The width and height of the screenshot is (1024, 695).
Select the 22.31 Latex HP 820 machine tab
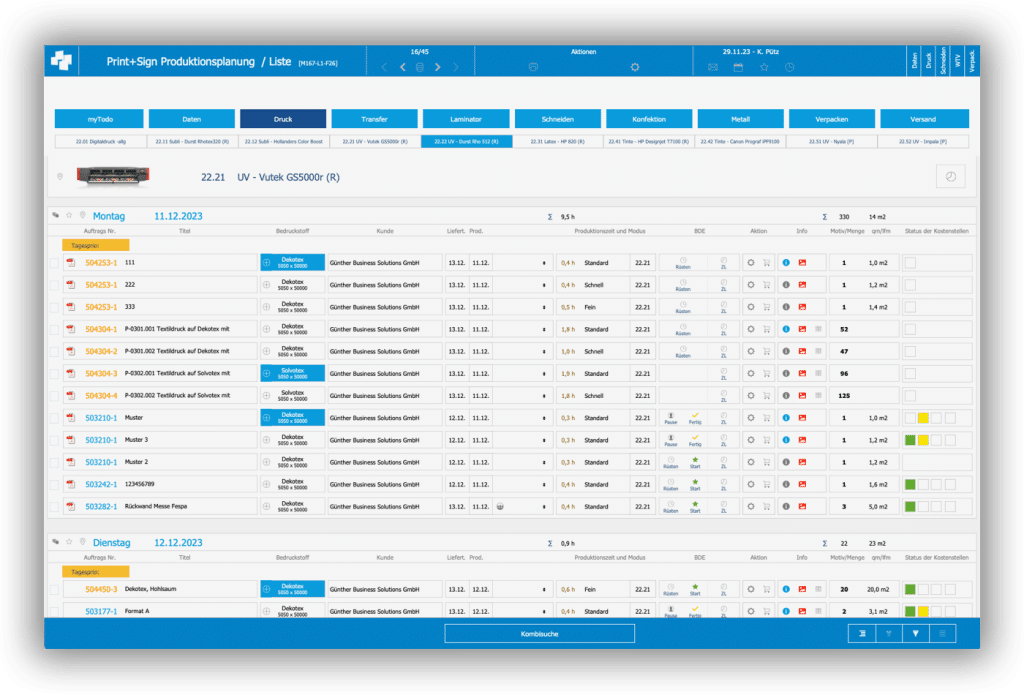(x=557, y=142)
